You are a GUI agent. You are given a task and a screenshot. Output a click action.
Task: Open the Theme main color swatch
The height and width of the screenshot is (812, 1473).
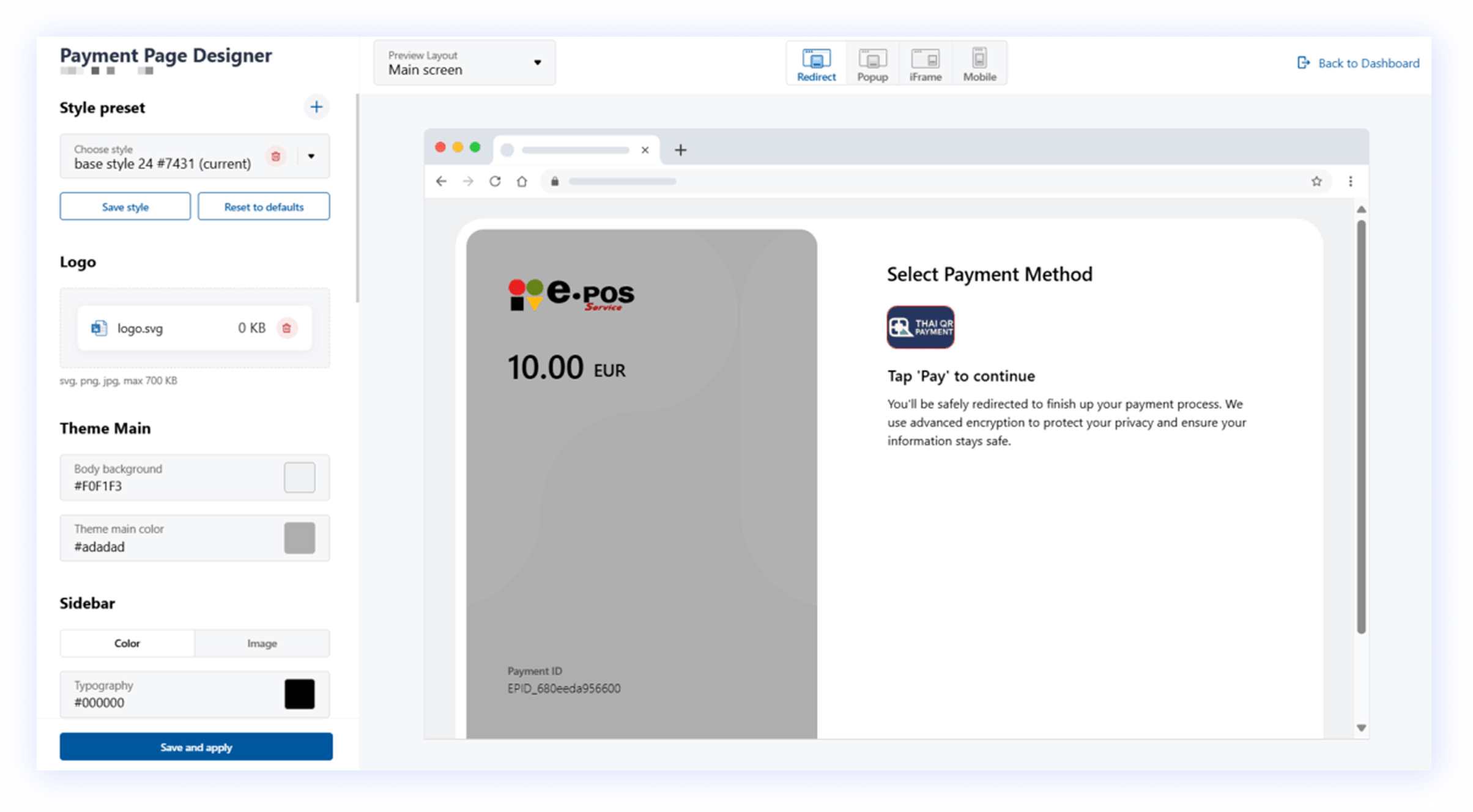pyautogui.click(x=299, y=538)
